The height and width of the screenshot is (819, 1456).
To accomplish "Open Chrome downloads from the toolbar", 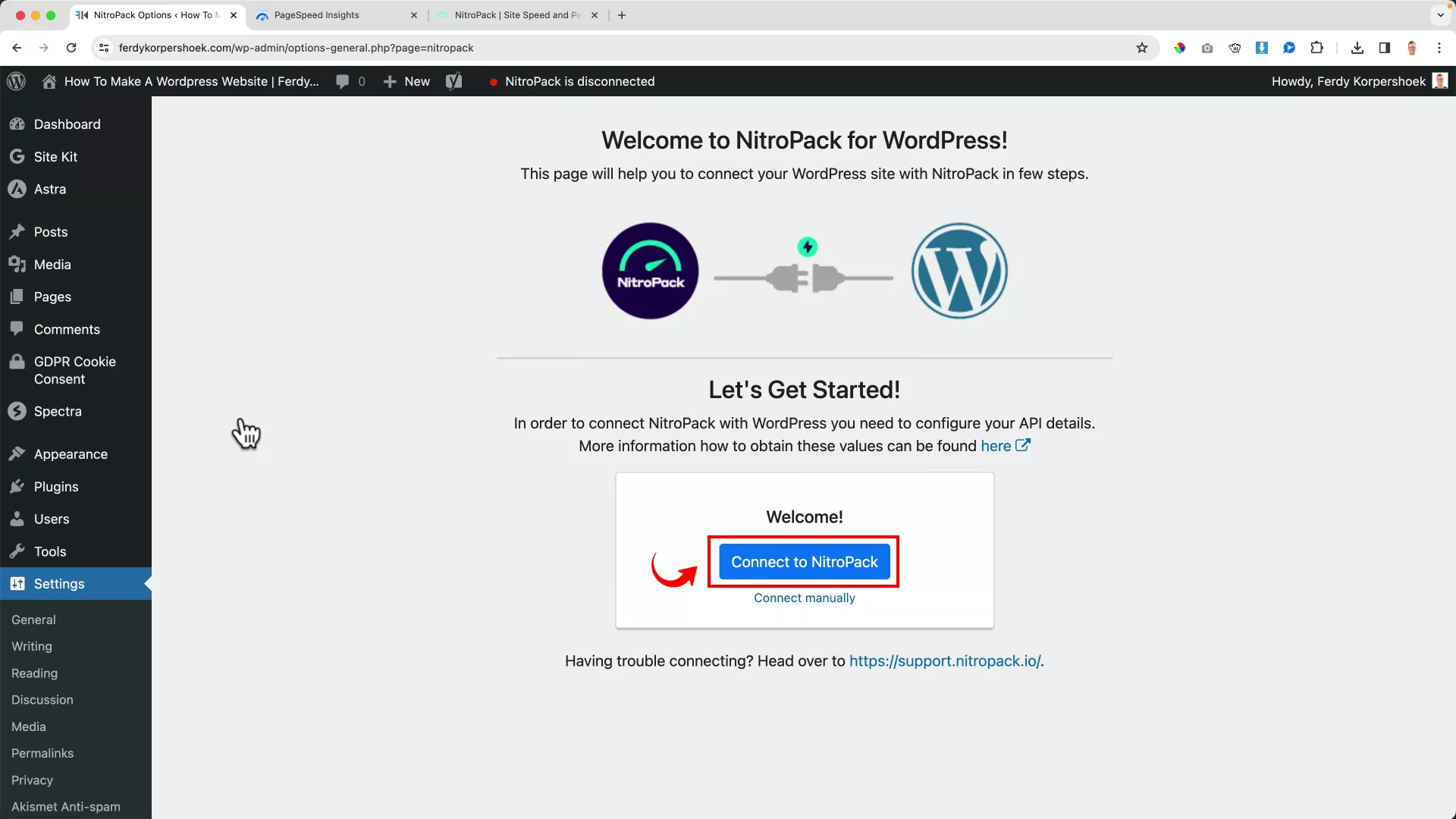I will coord(1357,47).
